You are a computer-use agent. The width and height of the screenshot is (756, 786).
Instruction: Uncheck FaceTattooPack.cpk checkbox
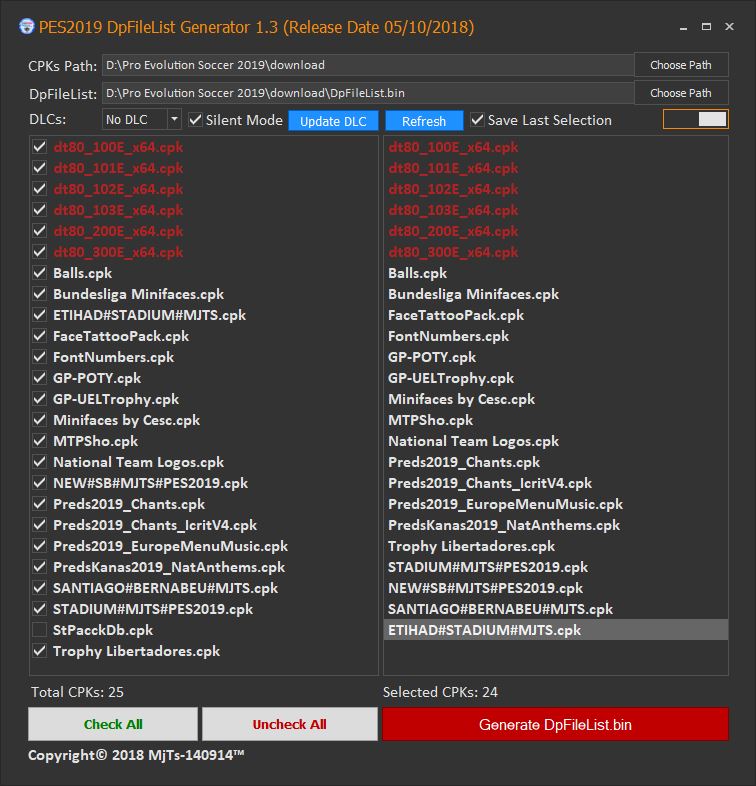point(40,336)
